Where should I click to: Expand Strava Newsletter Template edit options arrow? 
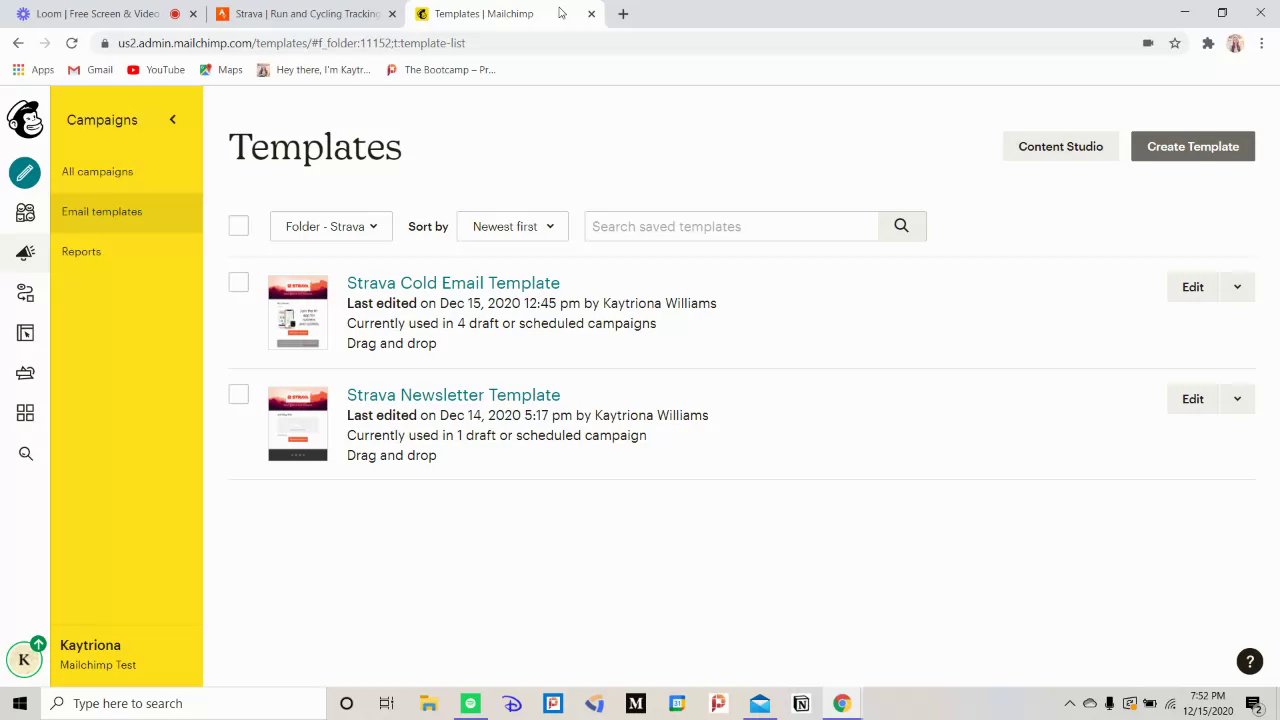coord(1237,399)
